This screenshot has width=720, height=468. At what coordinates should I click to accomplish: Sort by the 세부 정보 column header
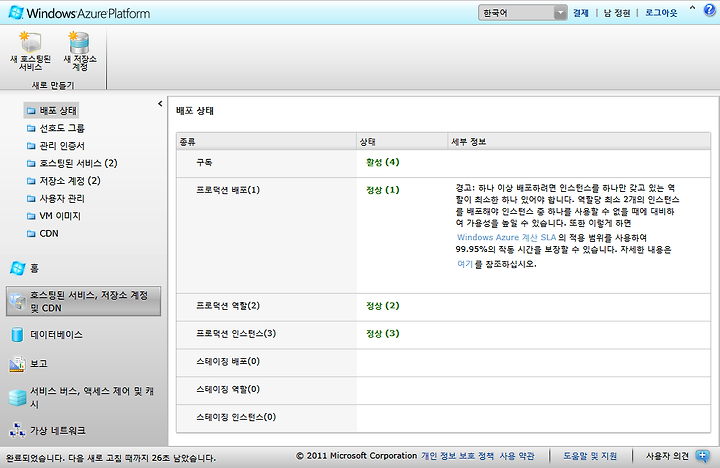[579, 142]
